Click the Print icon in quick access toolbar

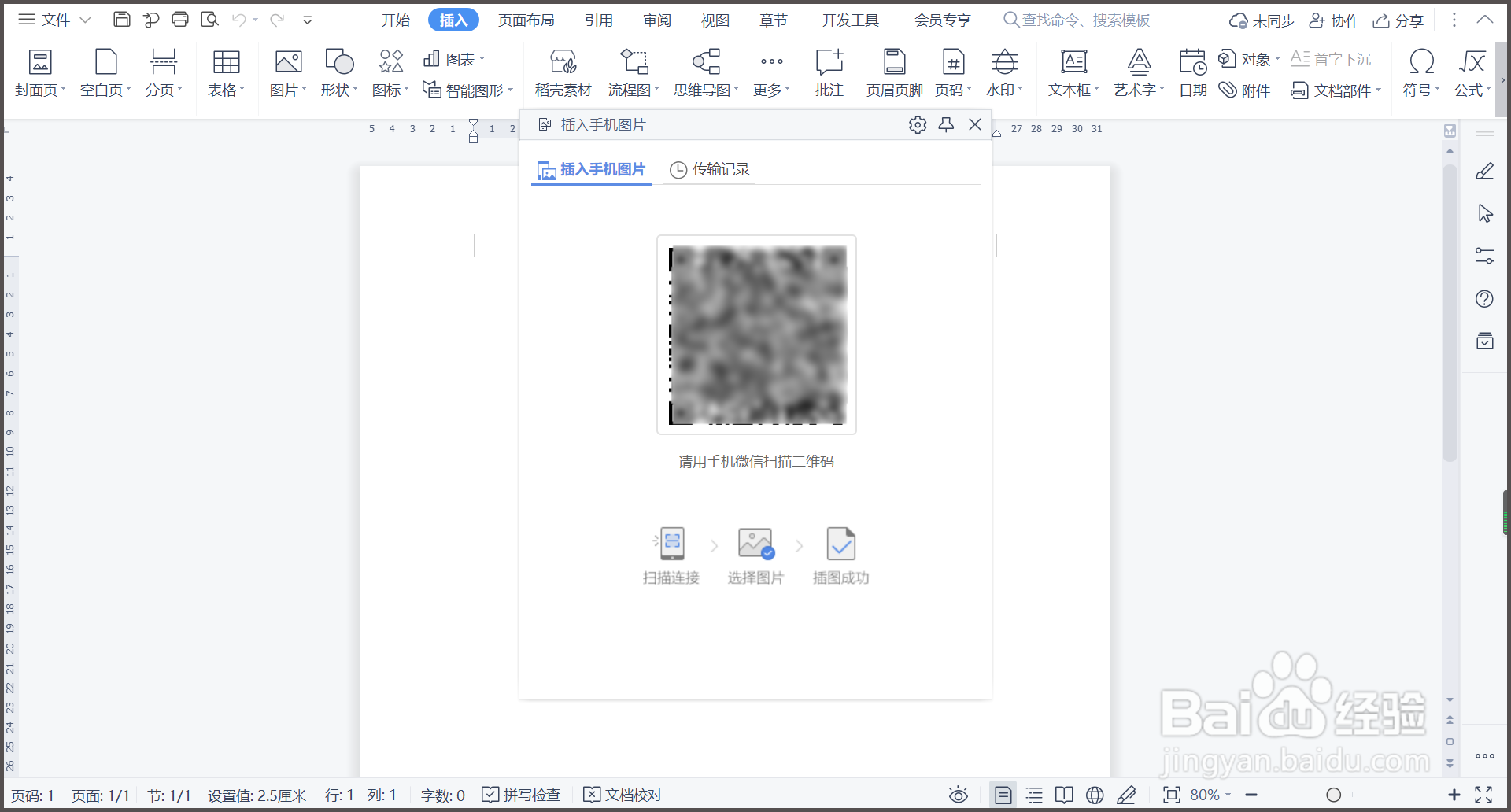click(x=180, y=20)
